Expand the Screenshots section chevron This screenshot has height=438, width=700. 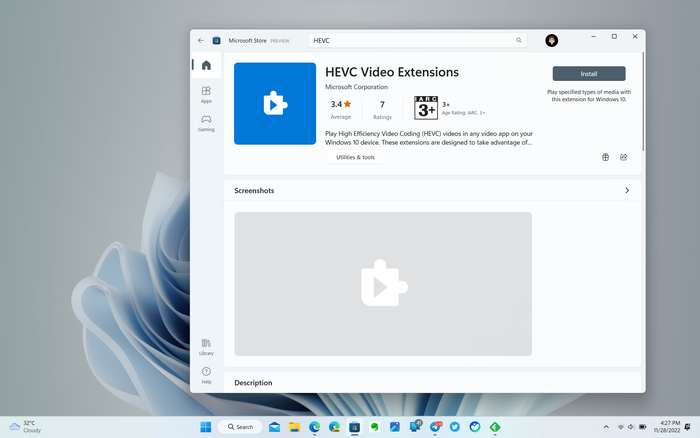click(x=627, y=190)
